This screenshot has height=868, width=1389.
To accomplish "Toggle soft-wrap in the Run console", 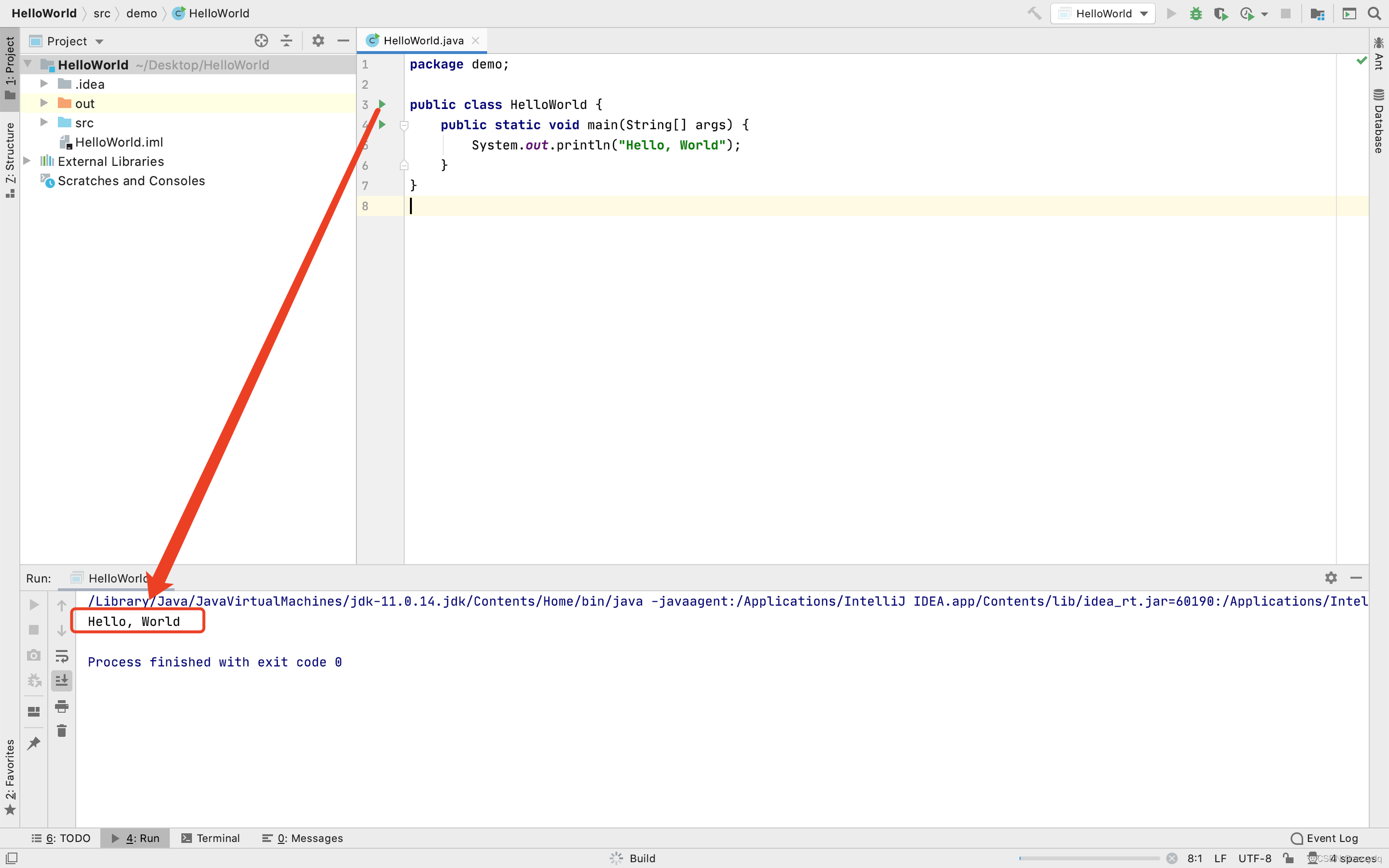I will click(62, 656).
